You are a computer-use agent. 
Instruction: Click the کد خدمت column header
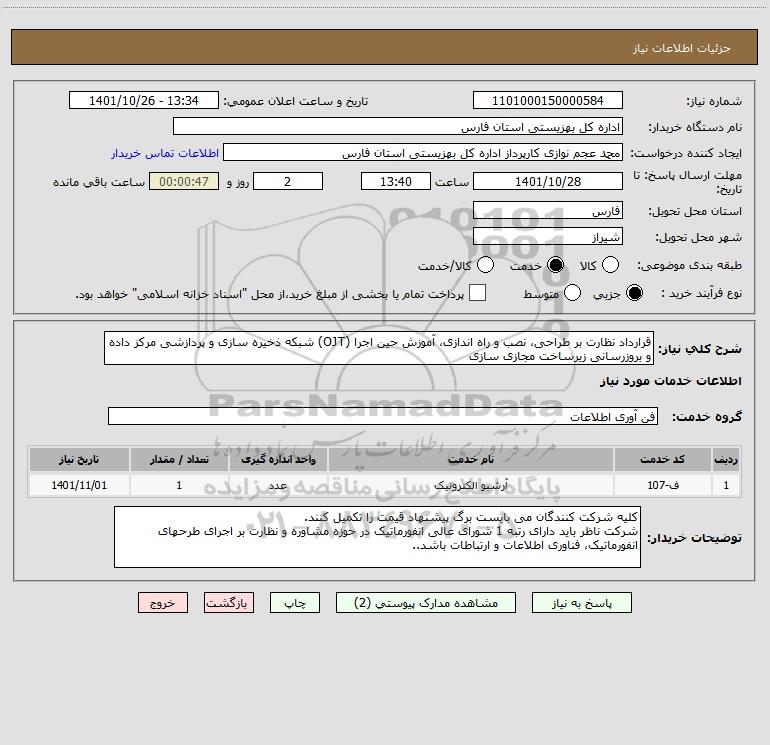pos(662,459)
